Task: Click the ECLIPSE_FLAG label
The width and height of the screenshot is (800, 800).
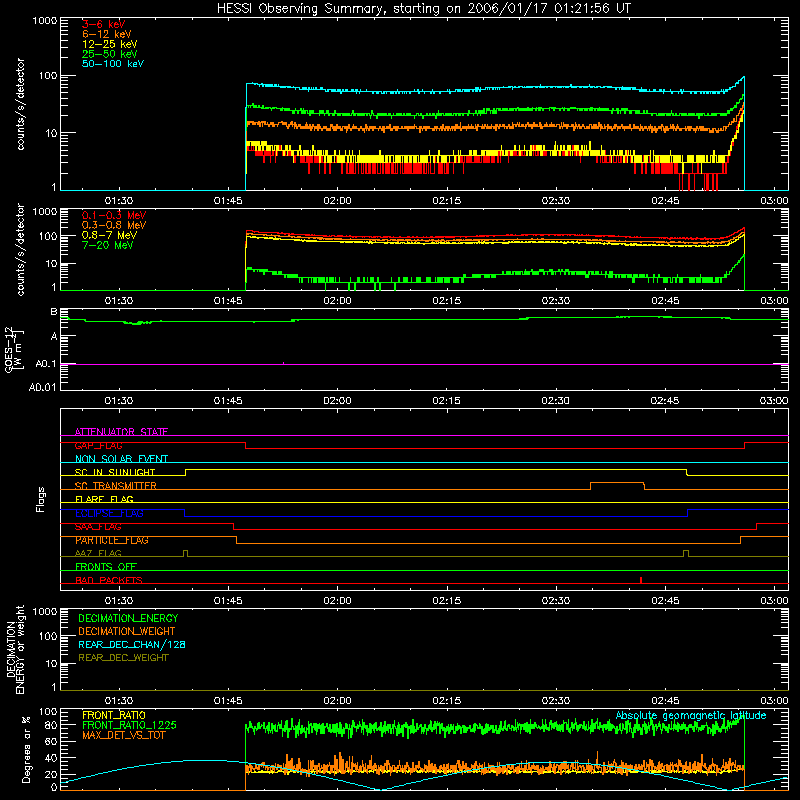Action: (109, 513)
